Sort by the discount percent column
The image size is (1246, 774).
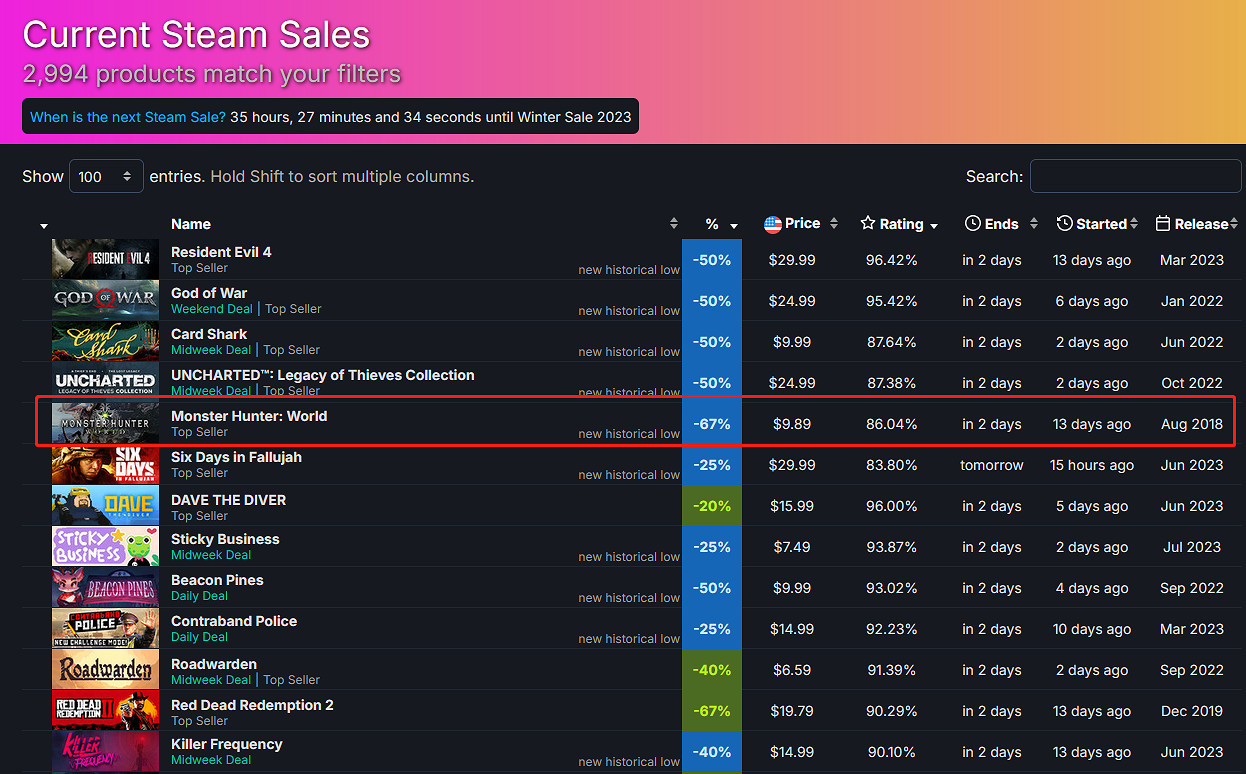point(720,225)
